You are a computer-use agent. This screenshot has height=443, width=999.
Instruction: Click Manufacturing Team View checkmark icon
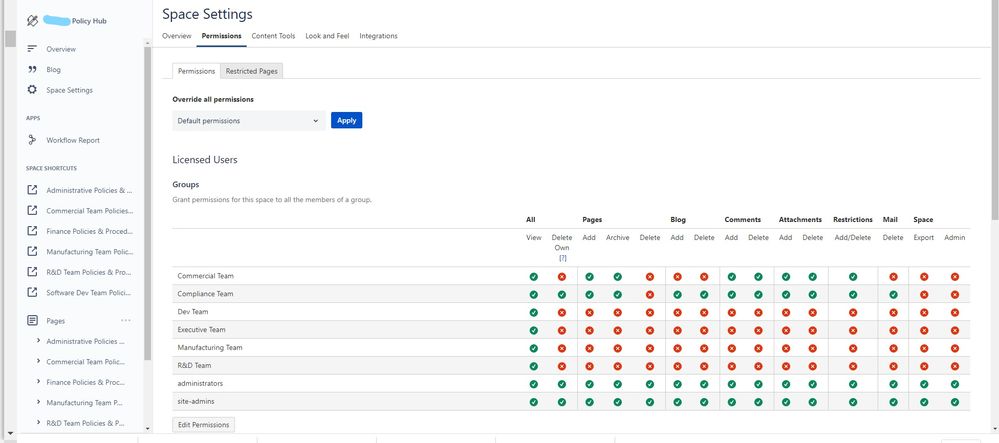(x=533, y=348)
